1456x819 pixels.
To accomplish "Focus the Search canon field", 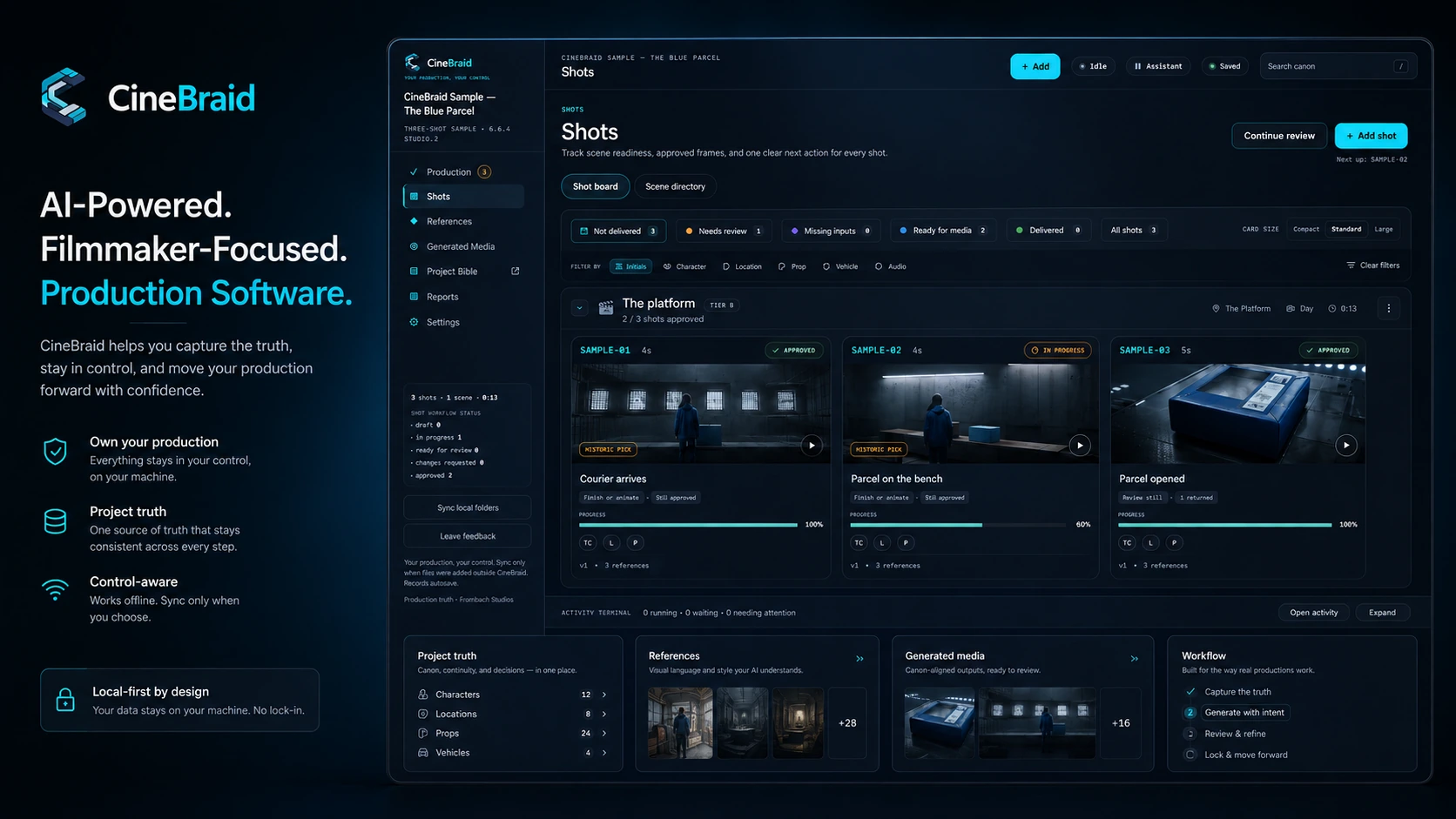I will coord(1338,66).
